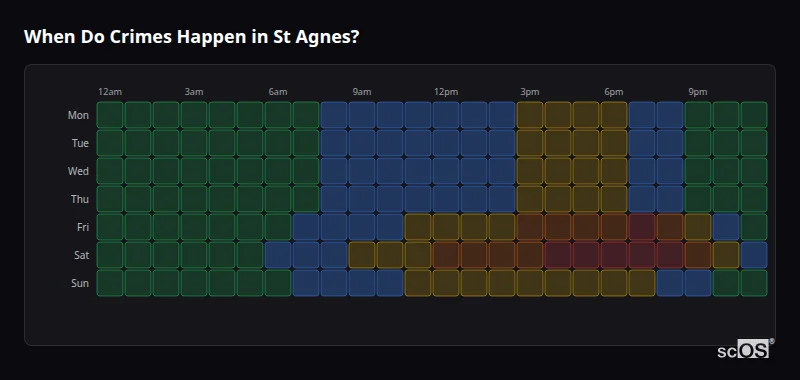Select the Saturday 6pm heatmap cell
Viewport: 800px width, 380px height.
click(x=614, y=255)
